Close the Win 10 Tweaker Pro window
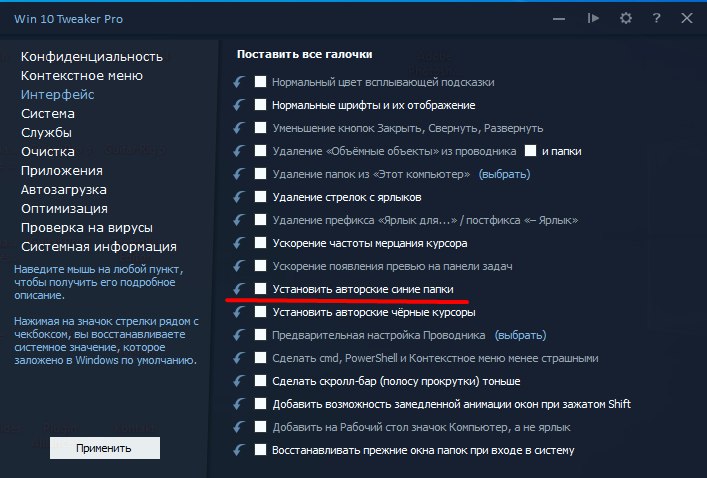This screenshot has width=707, height=478. pos(687,18)
